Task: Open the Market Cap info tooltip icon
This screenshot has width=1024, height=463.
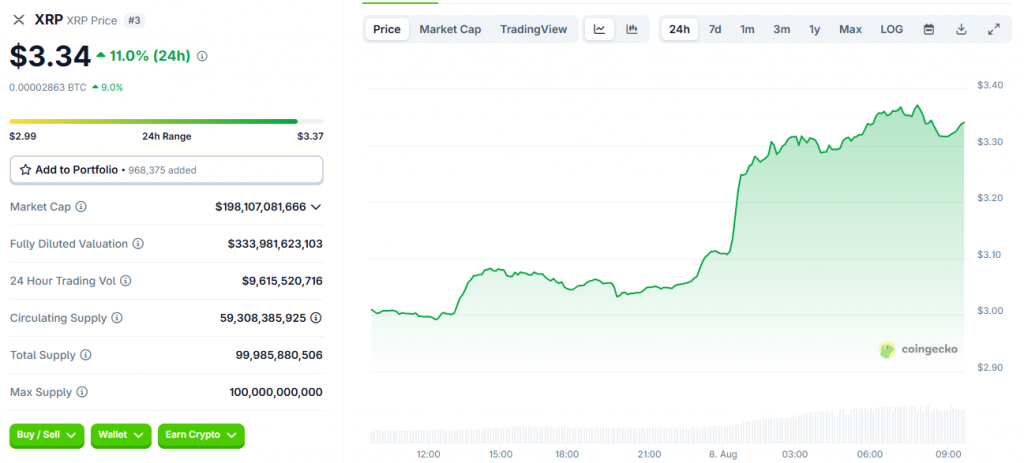Action: [81, 206]
